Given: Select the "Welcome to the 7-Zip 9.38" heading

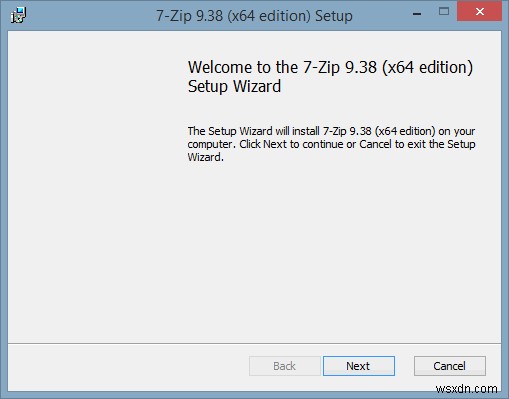Looking at the screenshot, I should [x=330, y=77].
